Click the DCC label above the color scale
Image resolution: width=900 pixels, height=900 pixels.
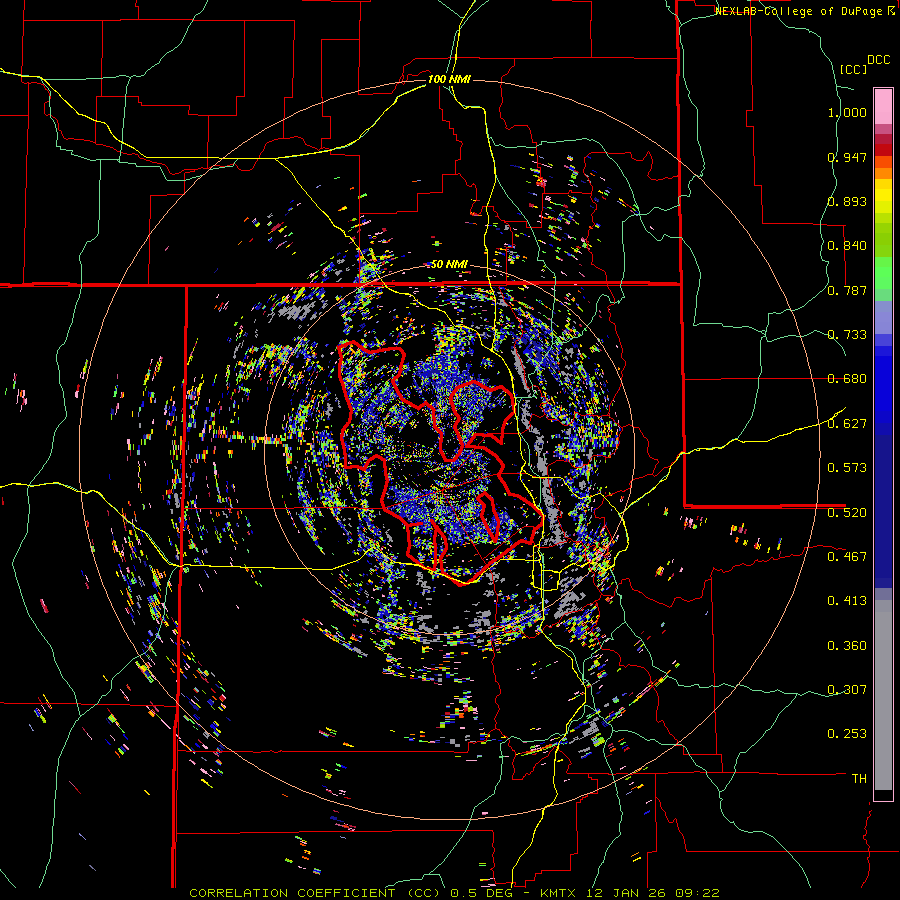(878, 60)
